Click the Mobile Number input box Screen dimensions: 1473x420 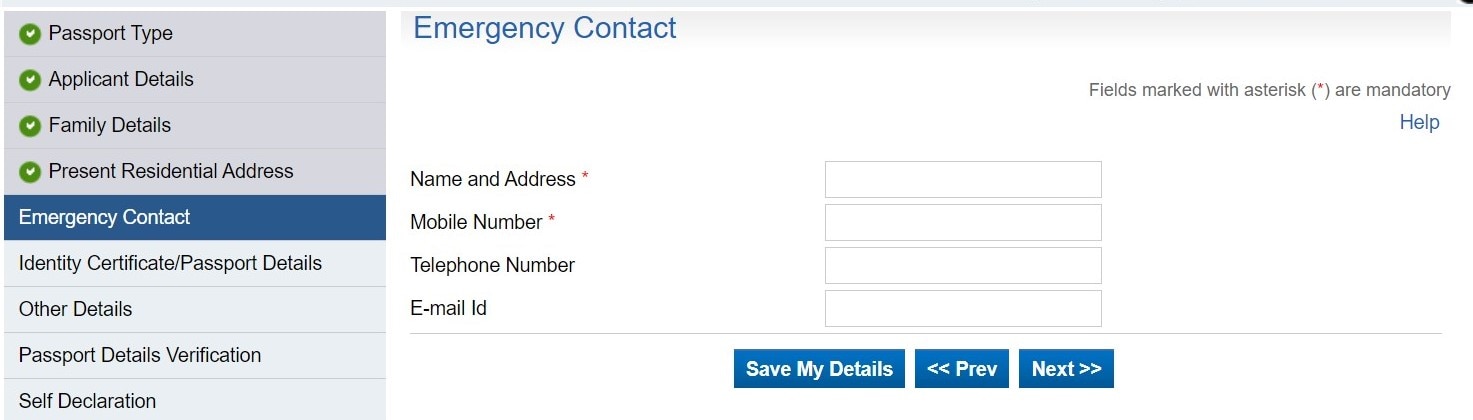(962, 223)
